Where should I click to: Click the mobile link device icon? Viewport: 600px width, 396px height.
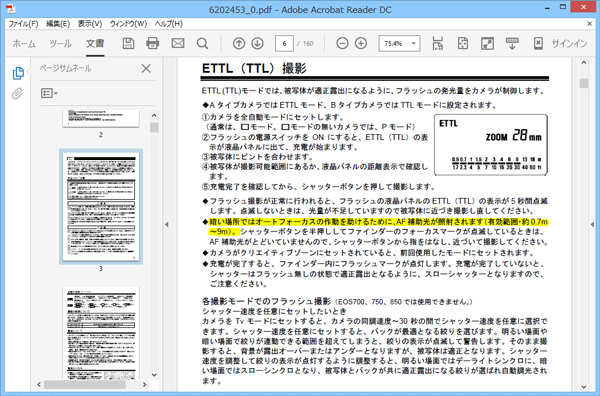(x=538, y=43)
